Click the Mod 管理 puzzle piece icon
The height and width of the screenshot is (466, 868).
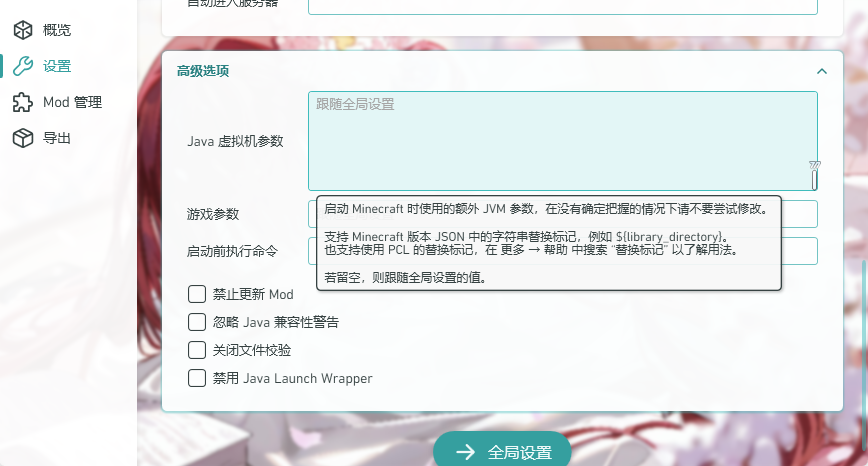pos(23,102)
